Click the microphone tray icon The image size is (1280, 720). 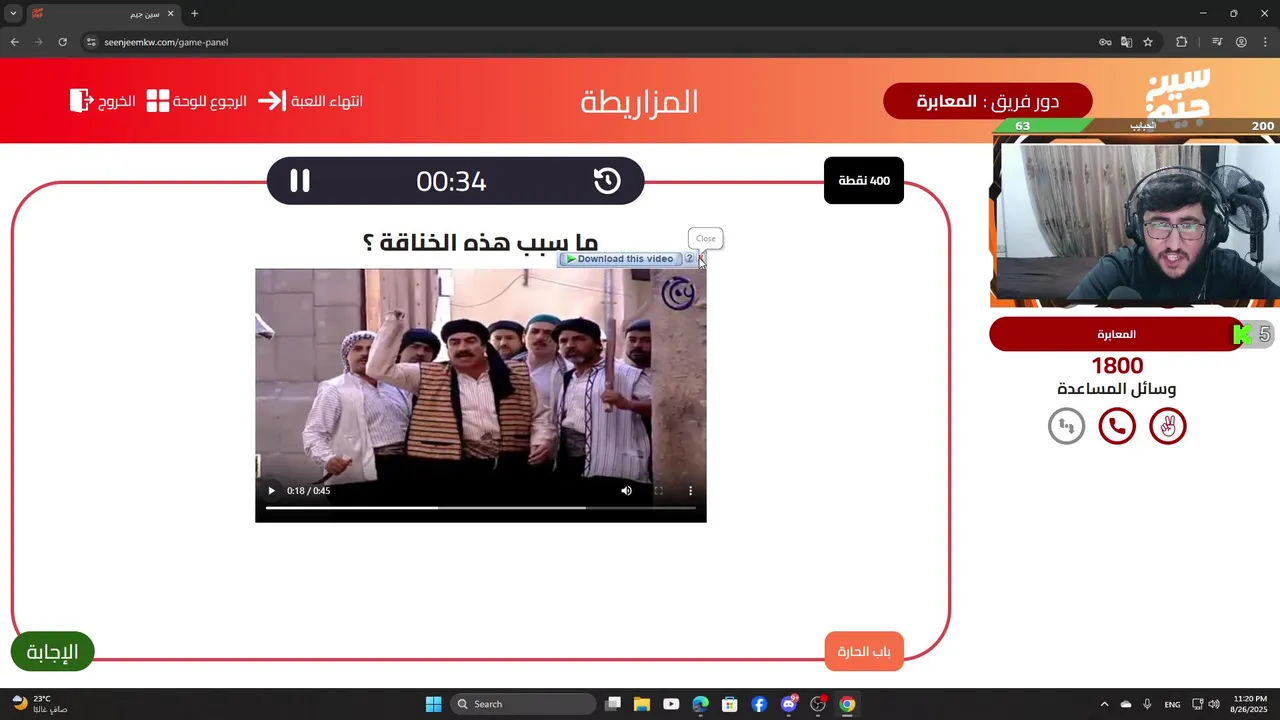click(x=1147, y=704)
